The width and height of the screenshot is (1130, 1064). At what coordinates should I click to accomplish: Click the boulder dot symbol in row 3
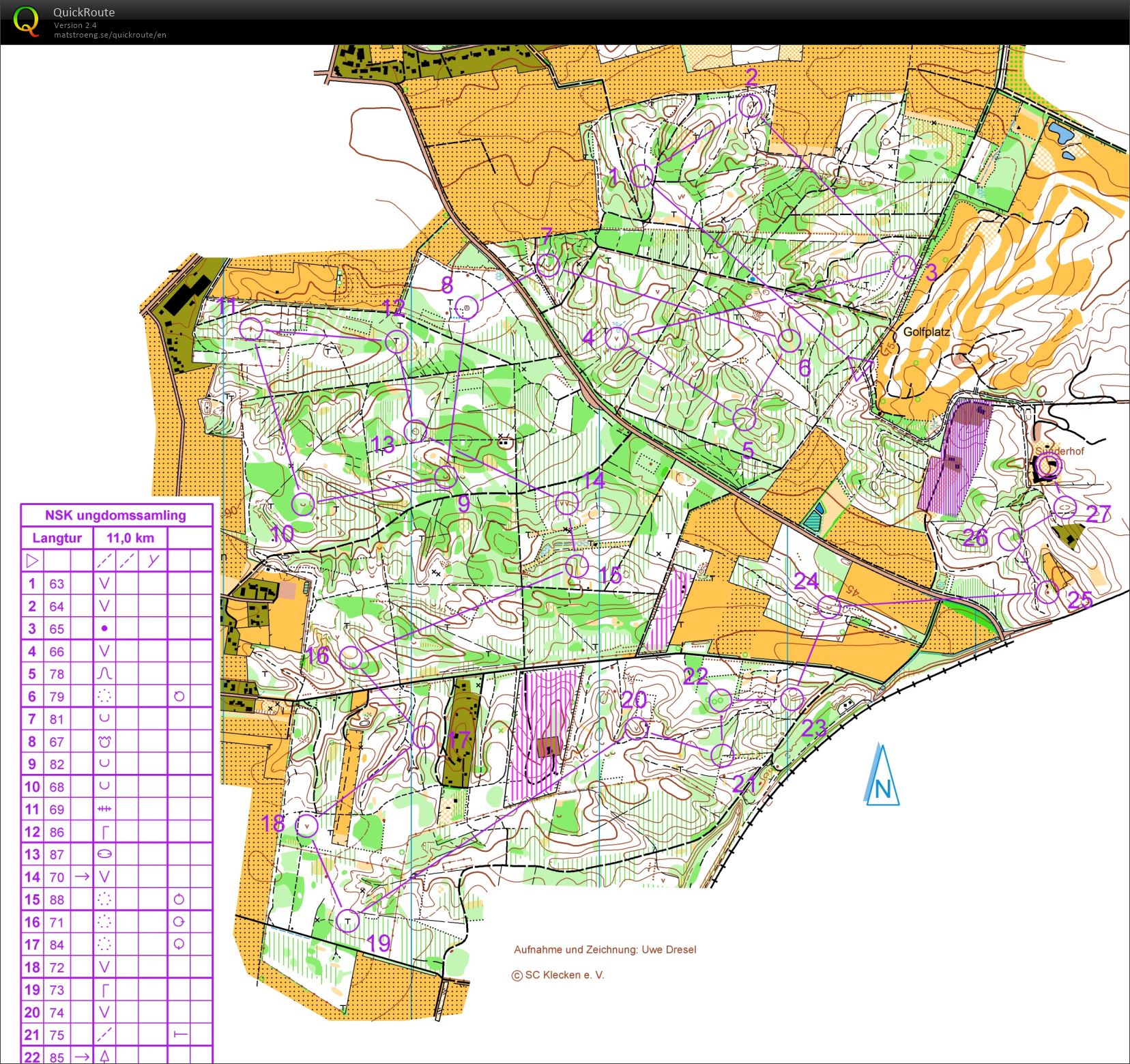tap(104, 629)
